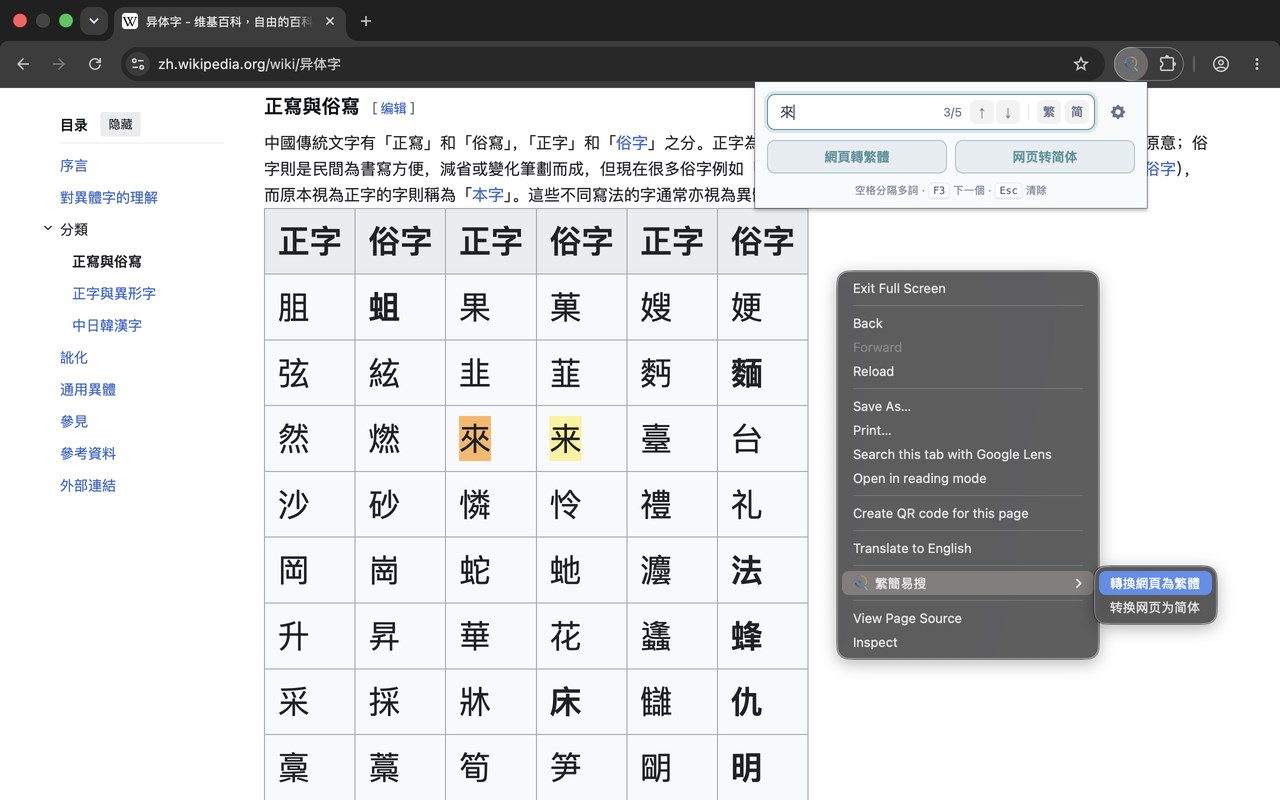The height and width of the screenshot is (800, 1280).
Task: Collapse the 分類 section in the contents
Action: click(47, 229)
